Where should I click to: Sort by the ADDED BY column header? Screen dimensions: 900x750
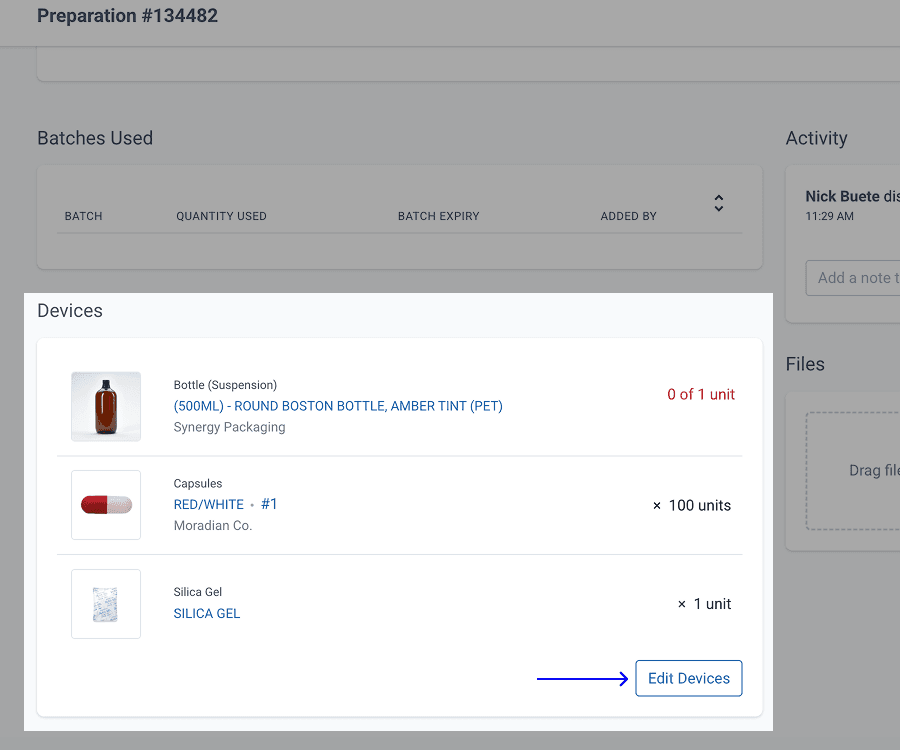click(x=629, y=216)
